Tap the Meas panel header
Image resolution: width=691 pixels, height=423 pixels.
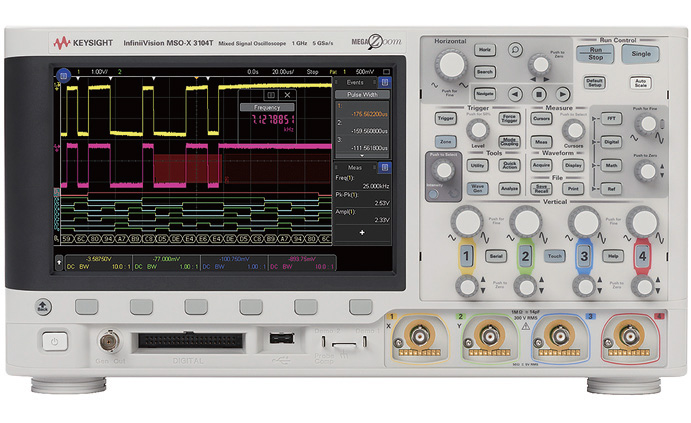[355, 167]
